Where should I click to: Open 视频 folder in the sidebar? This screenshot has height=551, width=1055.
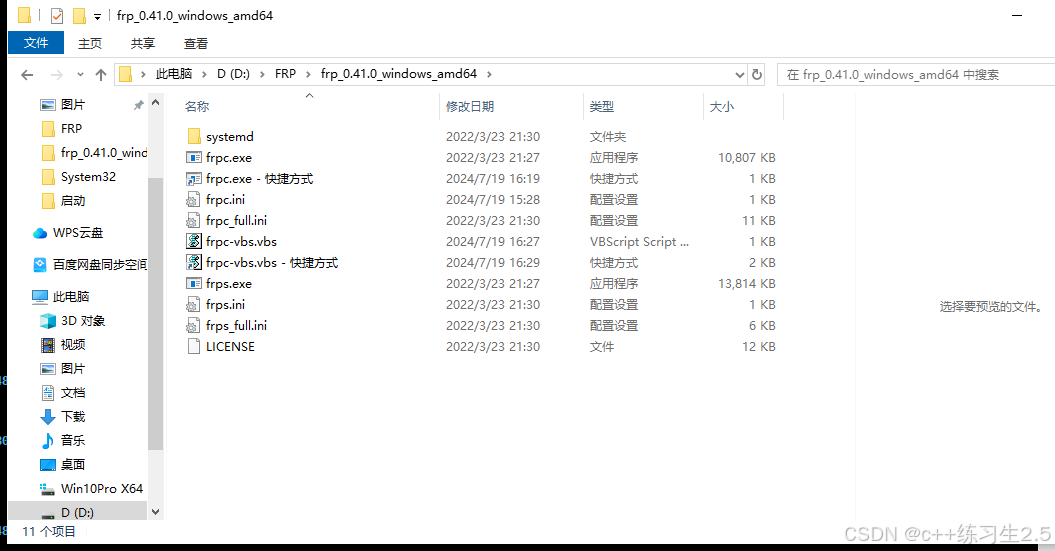pyautogui.click(x=63, y=344)
